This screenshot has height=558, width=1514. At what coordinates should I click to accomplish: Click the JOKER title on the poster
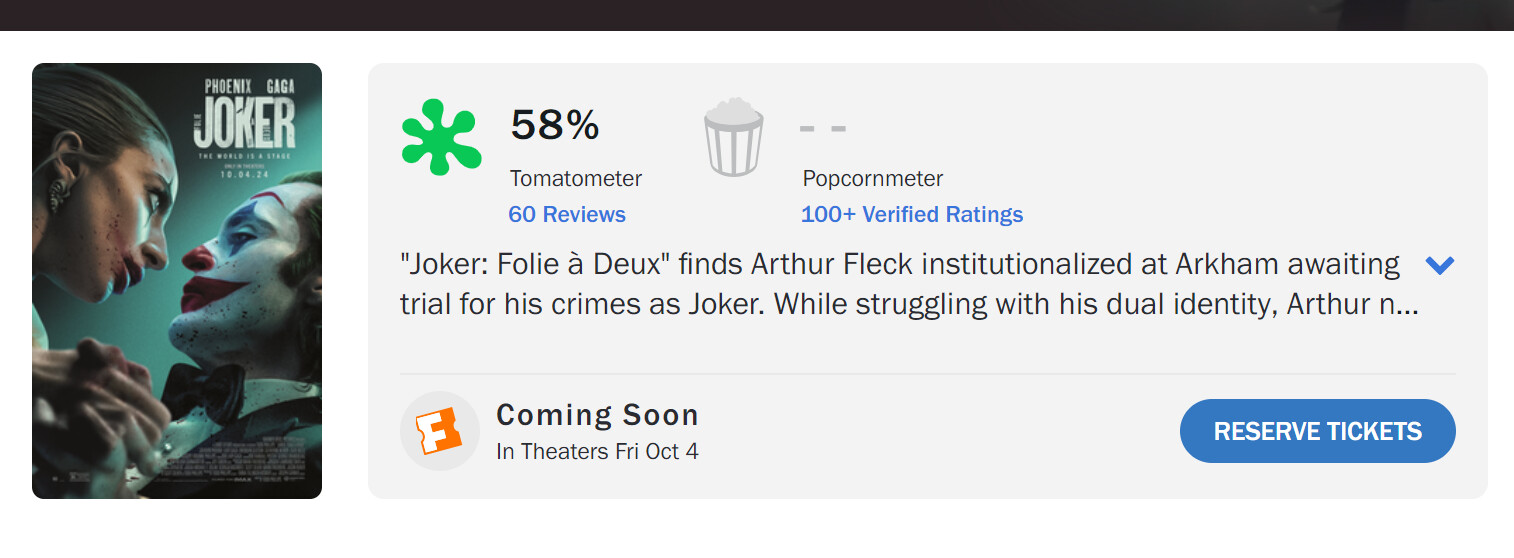click(x=245, y=124)
